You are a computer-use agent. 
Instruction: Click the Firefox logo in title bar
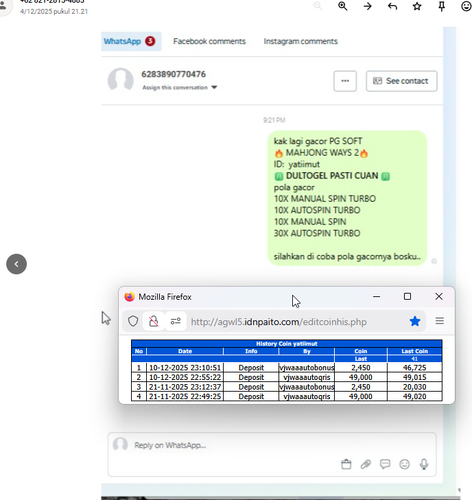129,297
